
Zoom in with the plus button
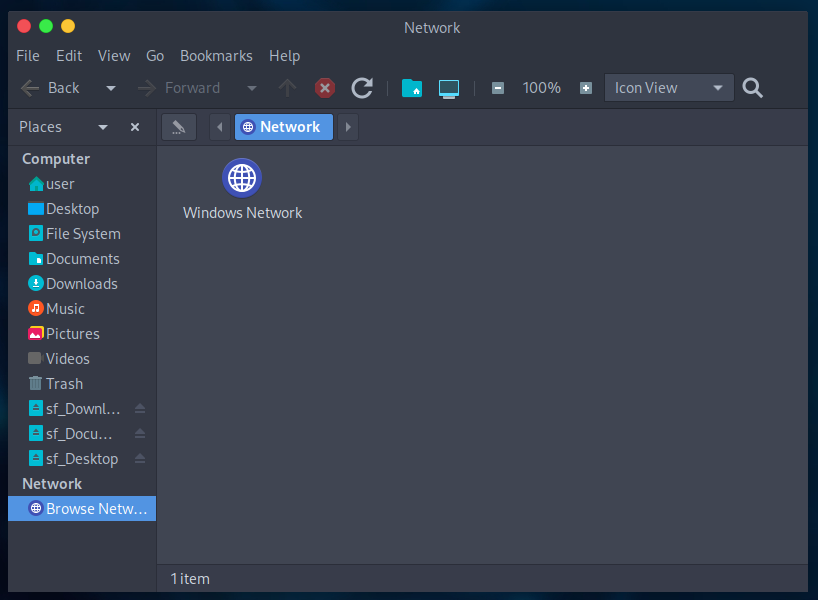point(586,88)
